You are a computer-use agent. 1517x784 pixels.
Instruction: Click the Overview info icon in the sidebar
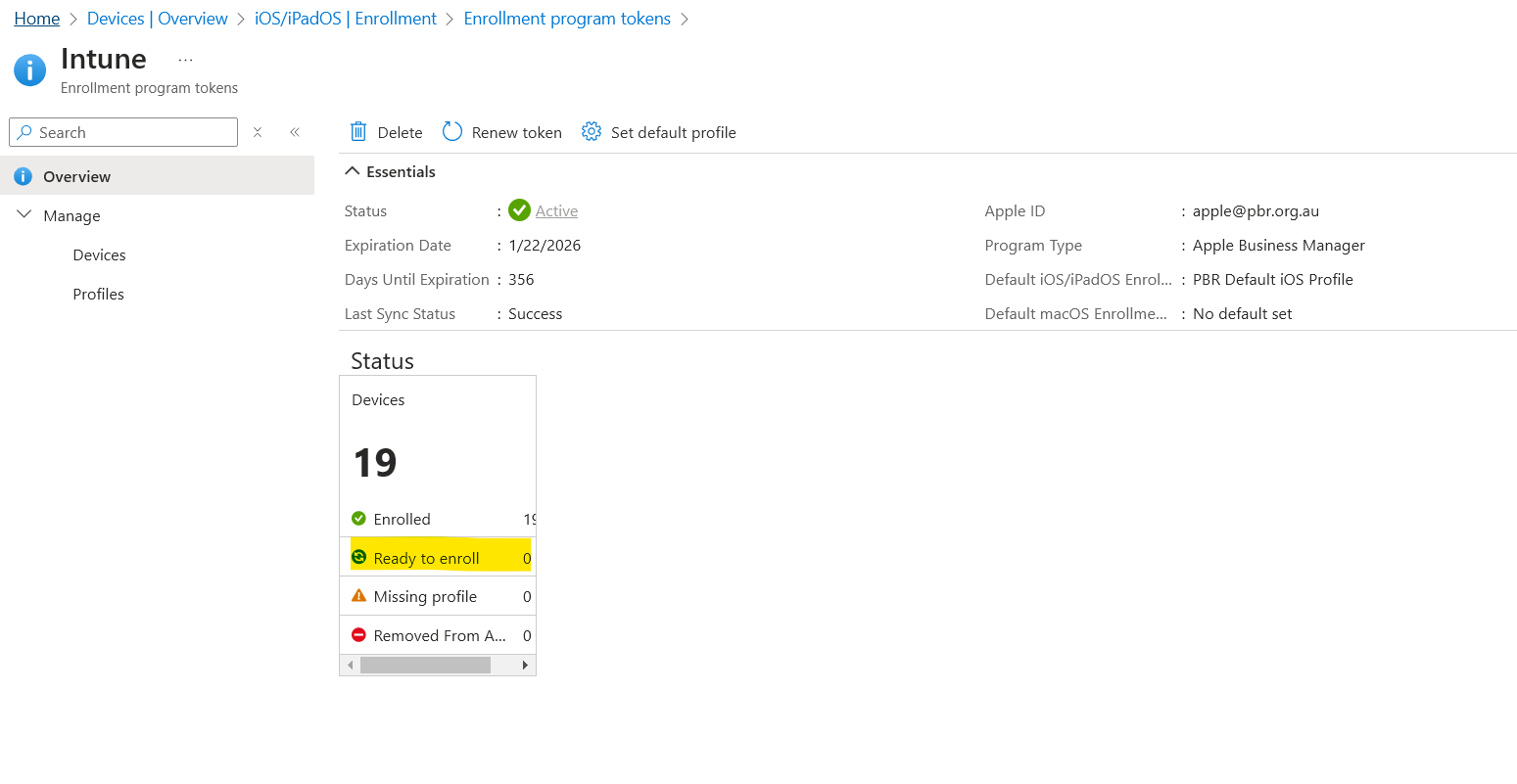[x=23, y=176]
